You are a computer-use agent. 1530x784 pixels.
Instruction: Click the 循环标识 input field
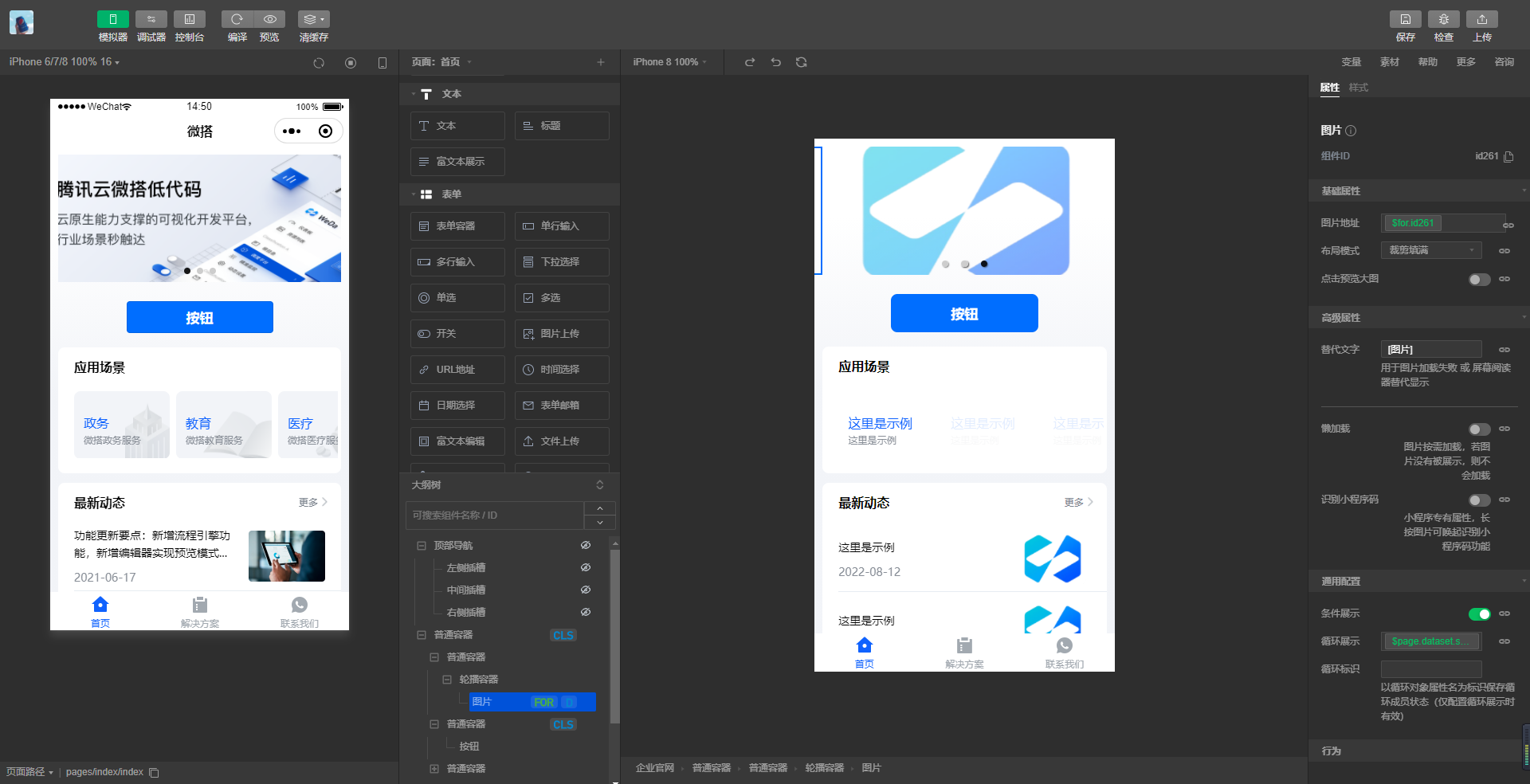(1431, 669)
